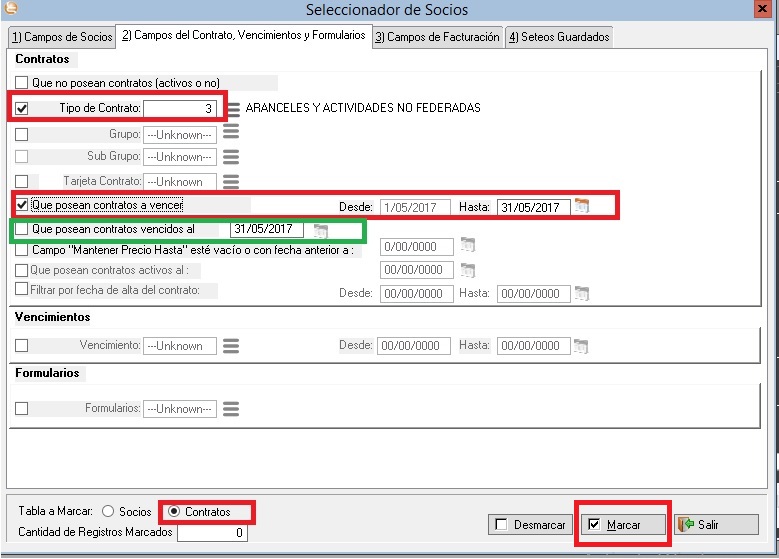This screenshot has height=559, width=779.
Task: Click the list icon beside Sub Grupo
Action: tap(229, 157)
